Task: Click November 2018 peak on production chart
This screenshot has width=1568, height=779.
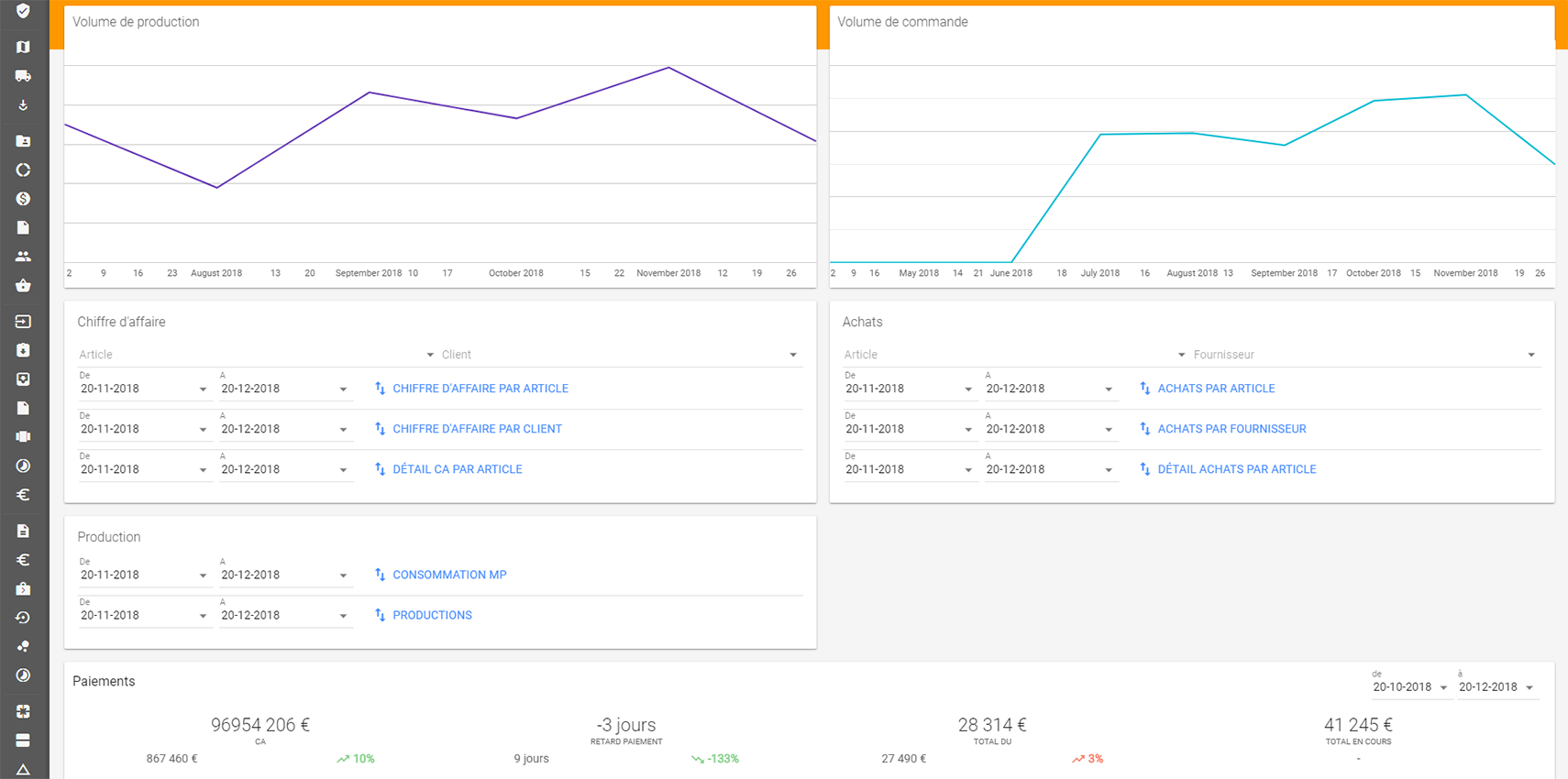Action: click(x=669, y=68)
